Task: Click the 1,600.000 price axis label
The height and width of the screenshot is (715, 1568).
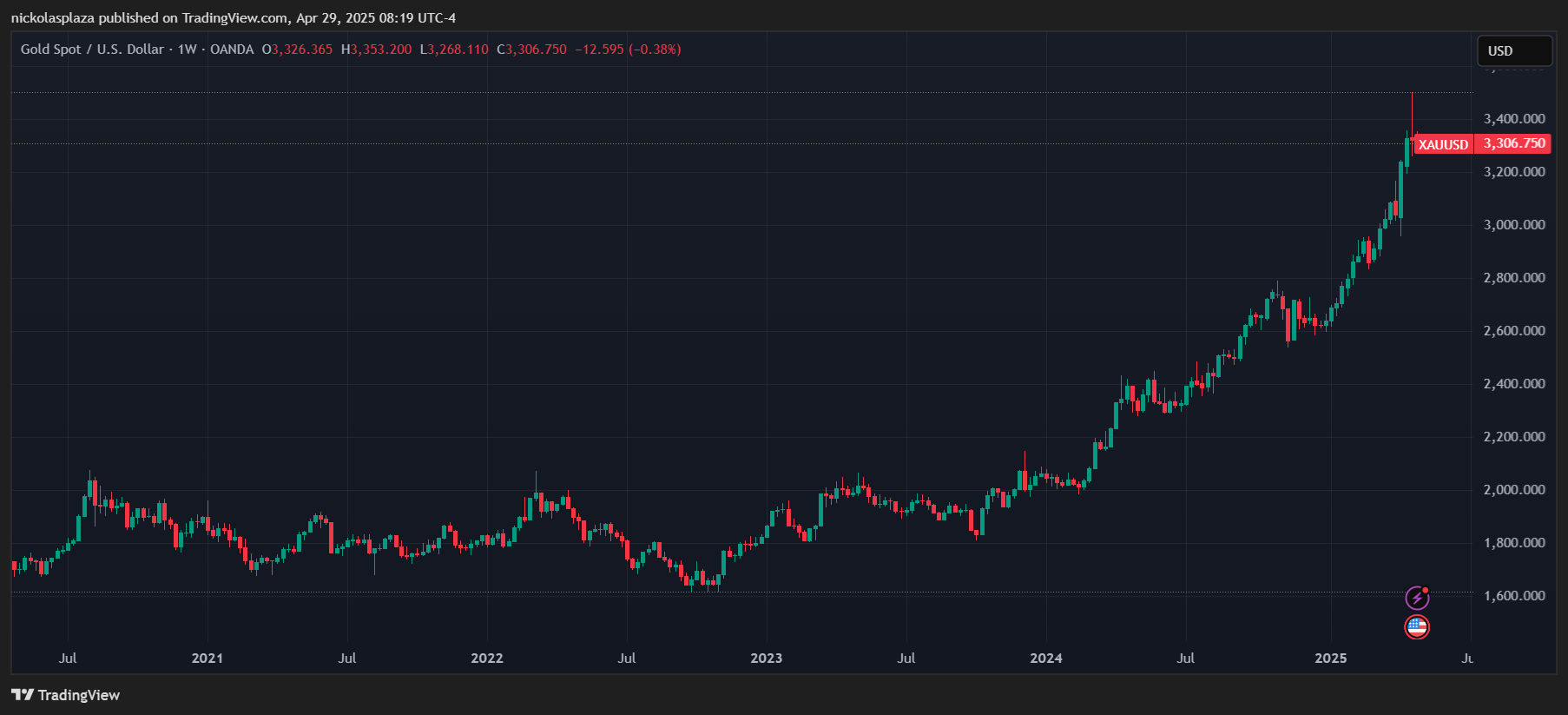Action: point(1514,596)
